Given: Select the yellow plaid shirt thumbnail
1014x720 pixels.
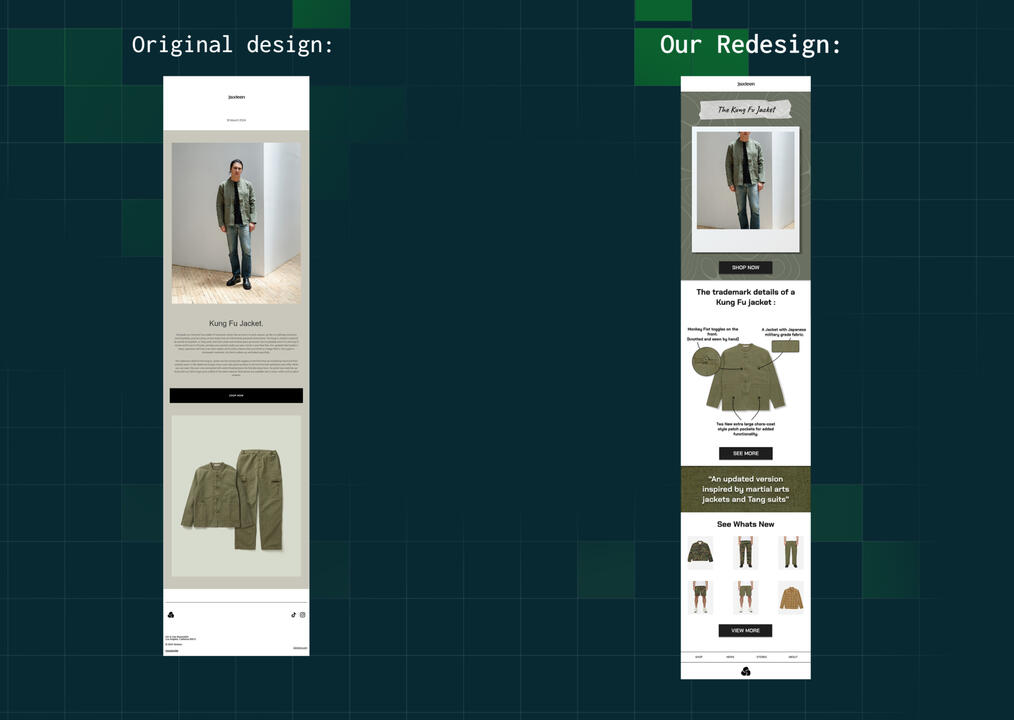Looking at the screenshot, I should pos(791,597).
